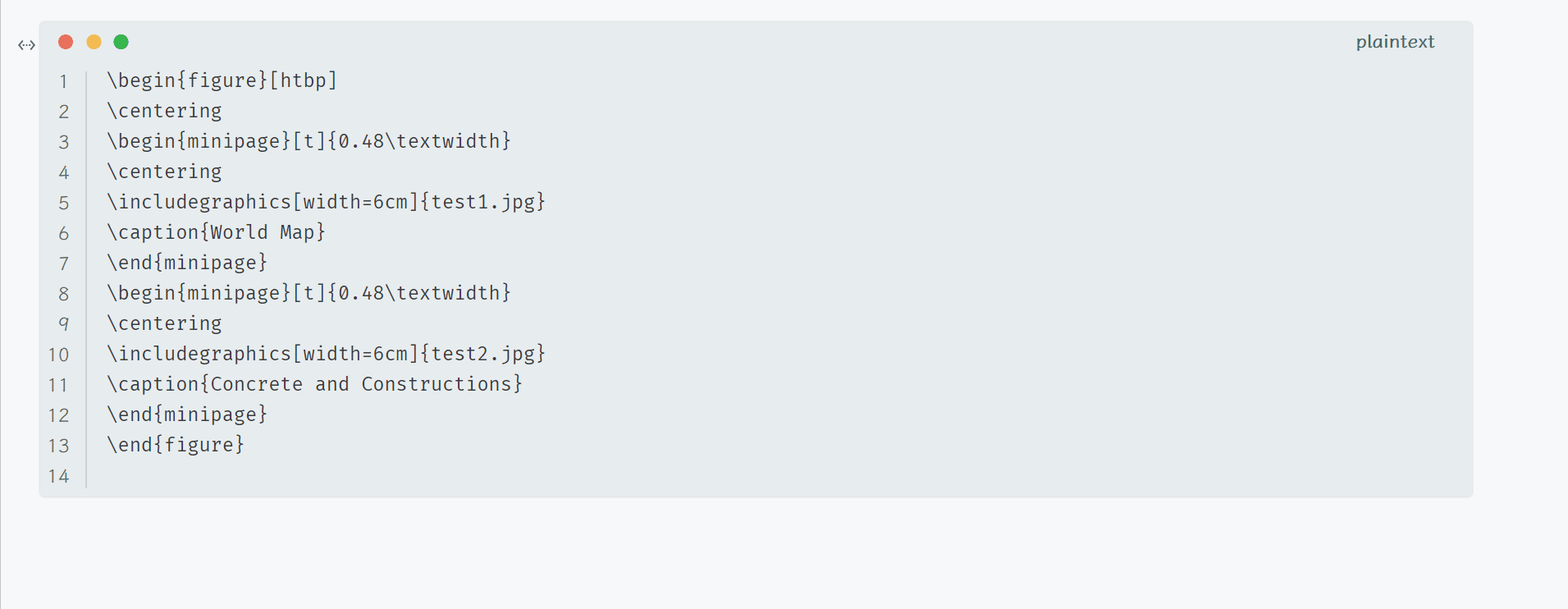The height and width of the screenshot is (609, 1568).
Task: Click the test1.jpg includegraphics line
Action: click(x=326, y=202)
